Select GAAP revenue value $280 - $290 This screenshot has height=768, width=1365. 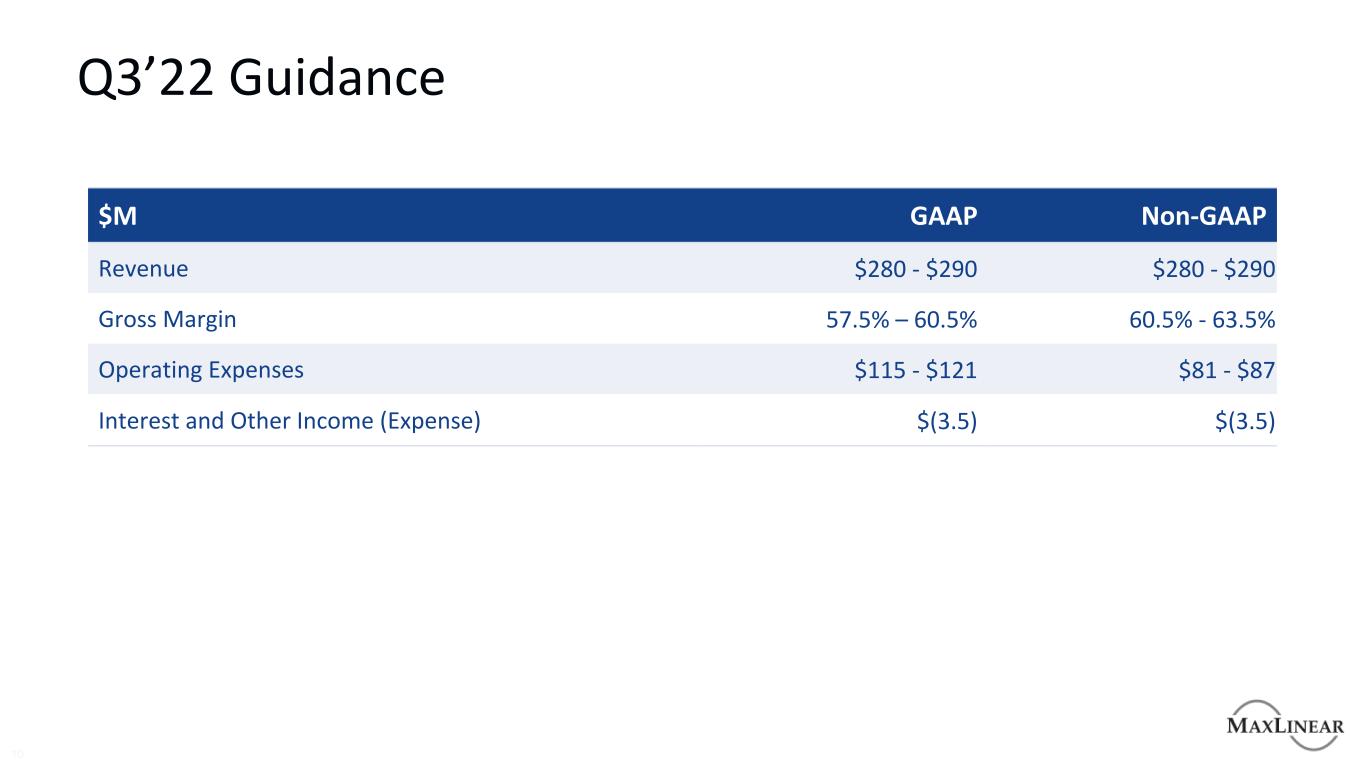tap(915, 269)
